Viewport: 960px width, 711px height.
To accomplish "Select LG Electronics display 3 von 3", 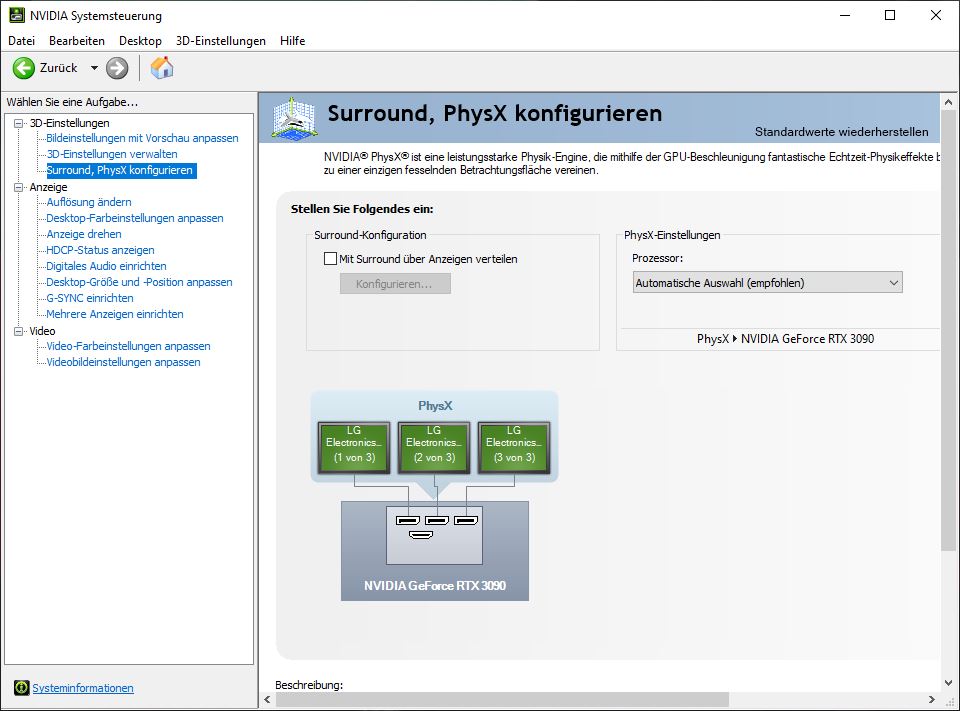I will click(514, 447).
